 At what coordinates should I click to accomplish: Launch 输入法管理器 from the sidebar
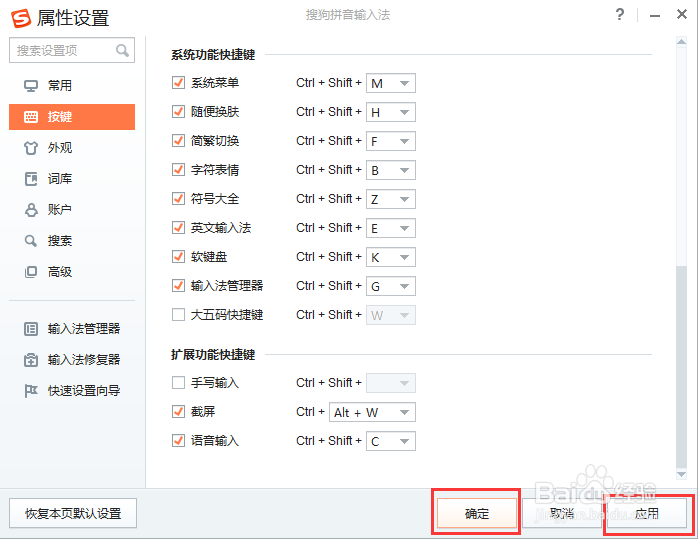tap(72, 329)
